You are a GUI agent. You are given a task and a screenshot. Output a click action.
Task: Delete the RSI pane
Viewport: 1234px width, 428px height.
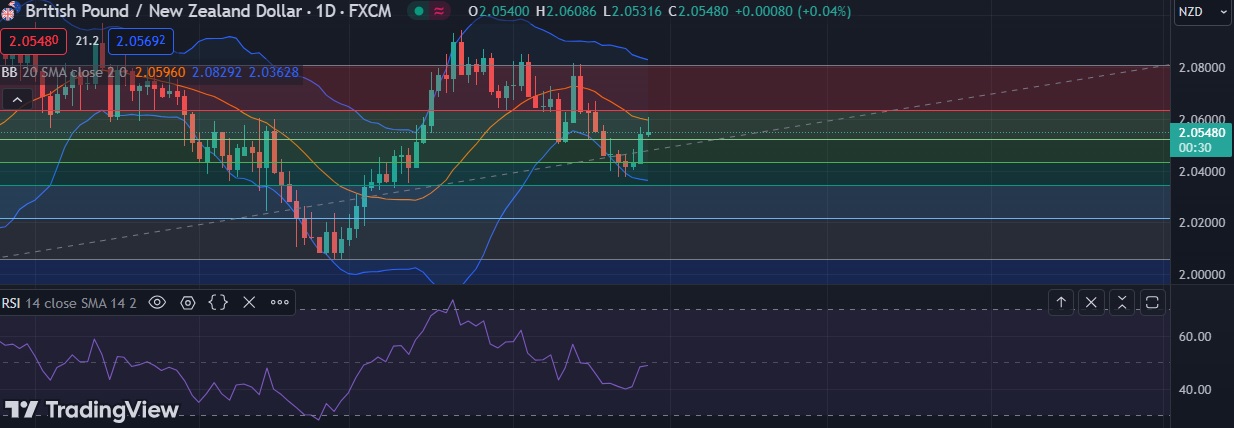(1092, 301)
